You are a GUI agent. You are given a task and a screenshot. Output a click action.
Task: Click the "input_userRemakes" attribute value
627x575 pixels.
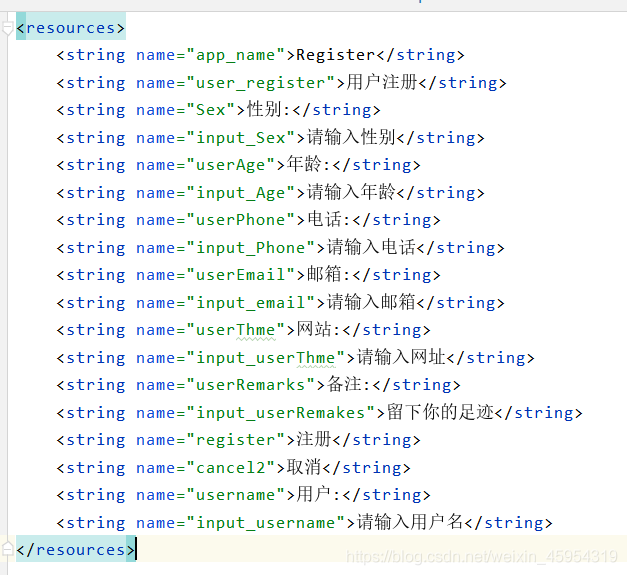pyautogui.click(x=280, y=413)
